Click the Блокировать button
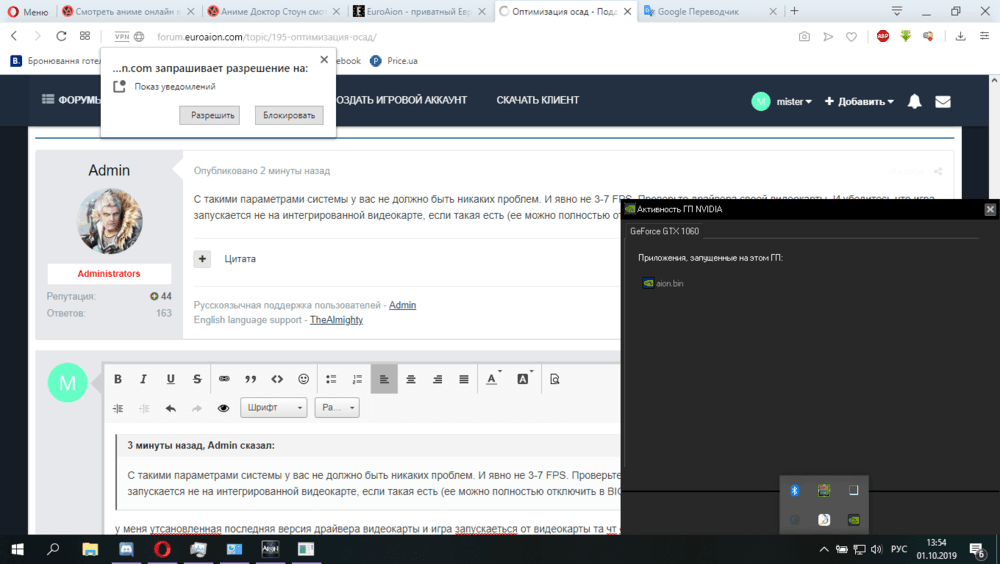The height and width of the screenshot is (564, 1000). click(289, 115)
